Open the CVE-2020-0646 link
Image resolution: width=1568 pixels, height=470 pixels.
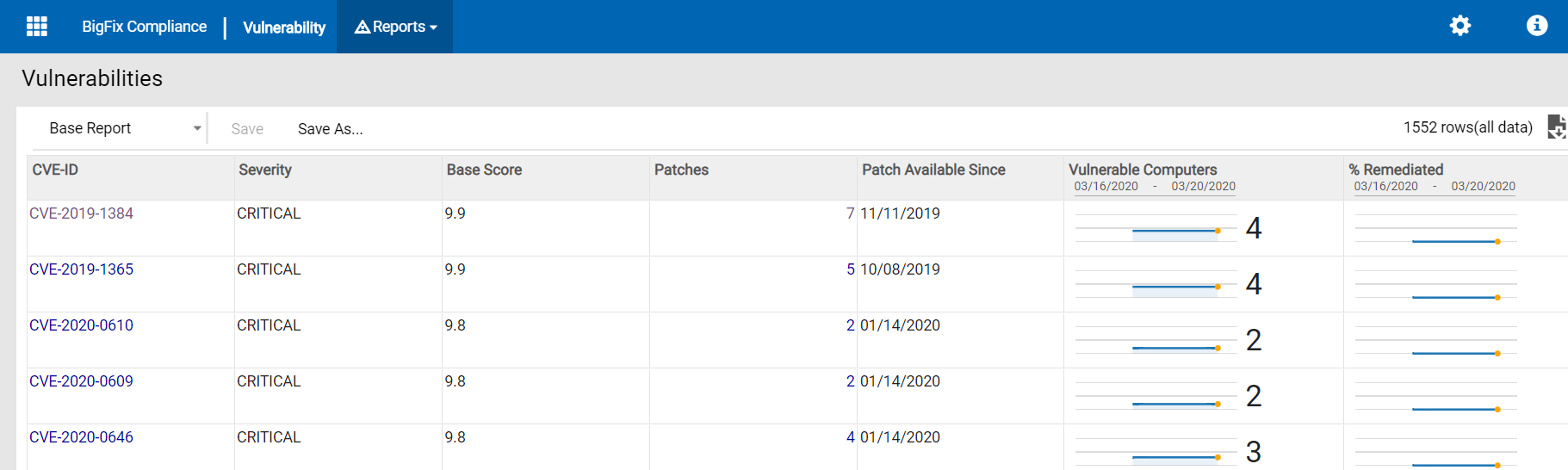[x=81, y=437]
